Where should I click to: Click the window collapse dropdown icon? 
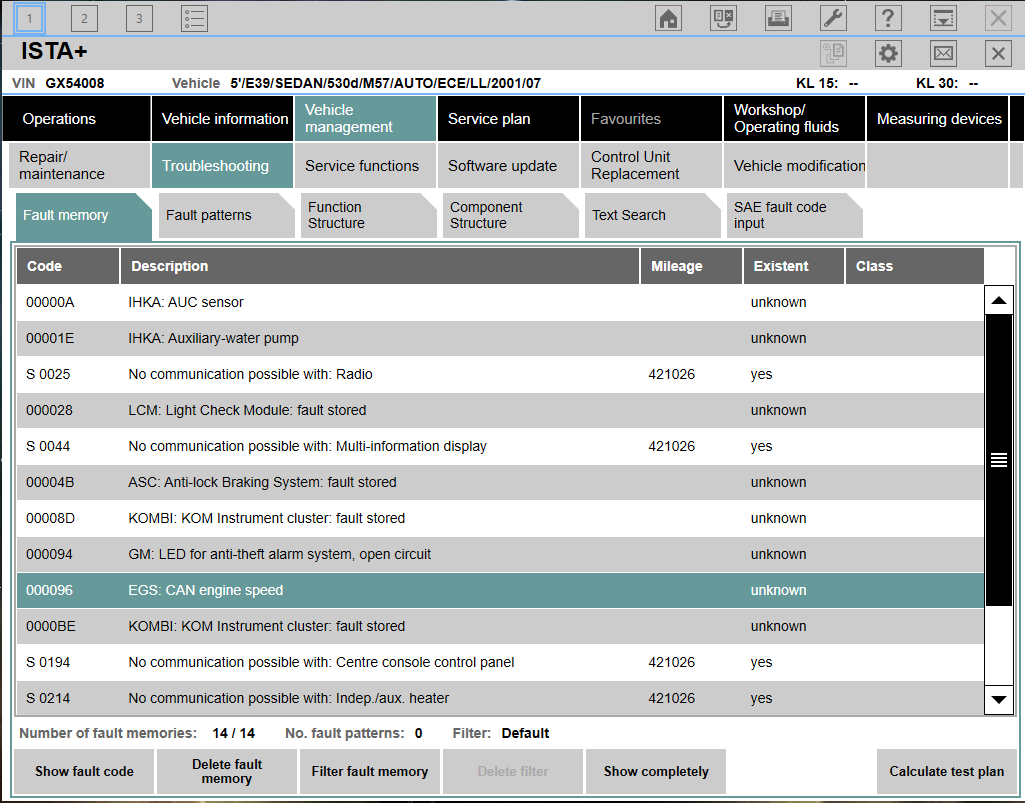tap(943, 18)
